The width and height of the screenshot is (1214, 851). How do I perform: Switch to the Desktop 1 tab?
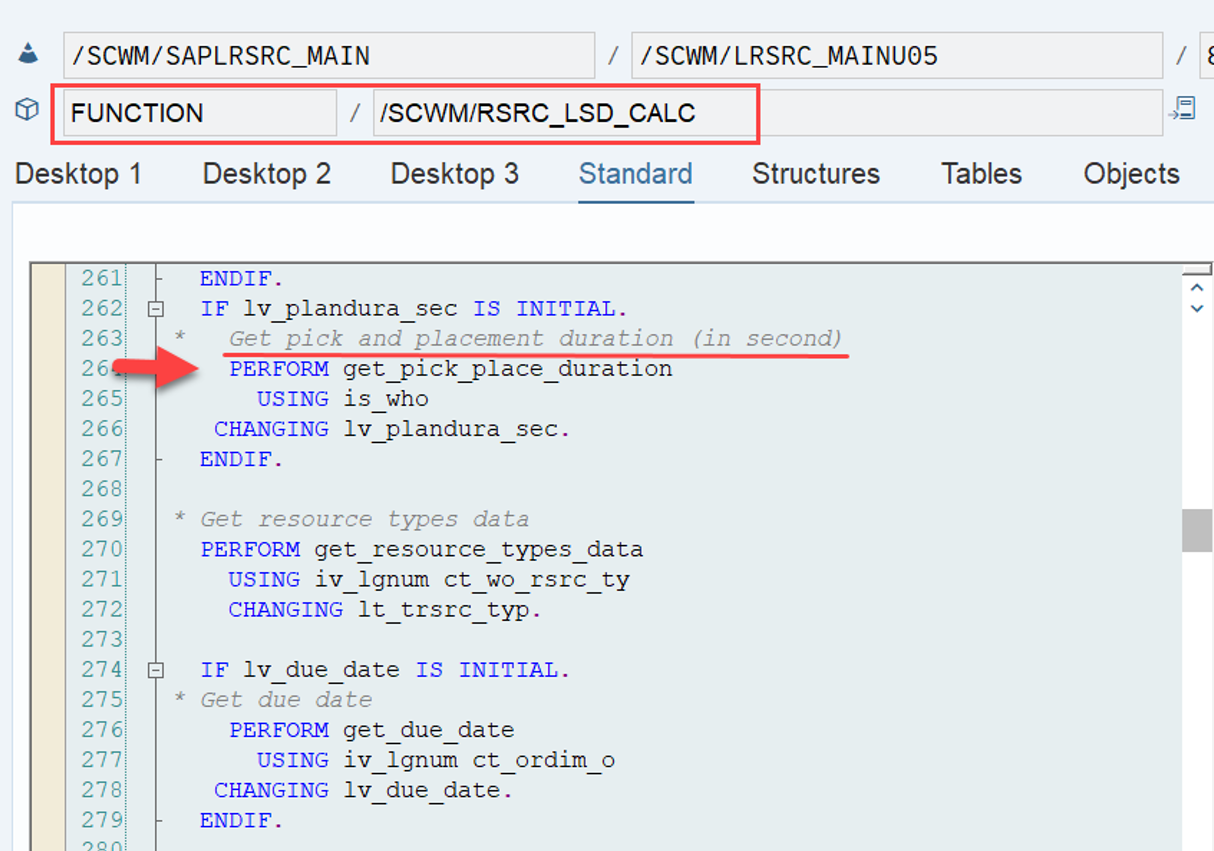79,174
